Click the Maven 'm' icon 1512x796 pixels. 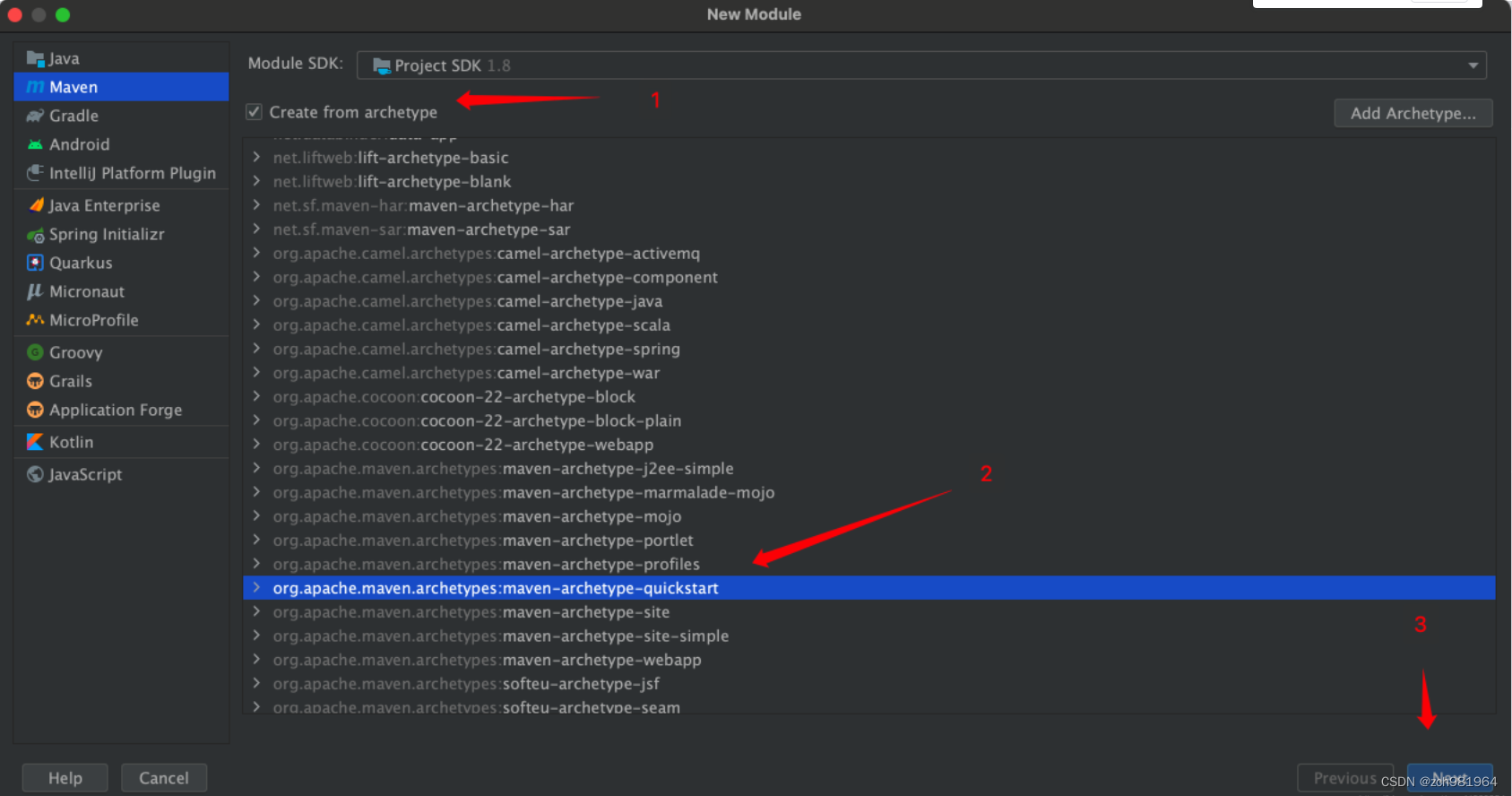[x=35, y=87]
